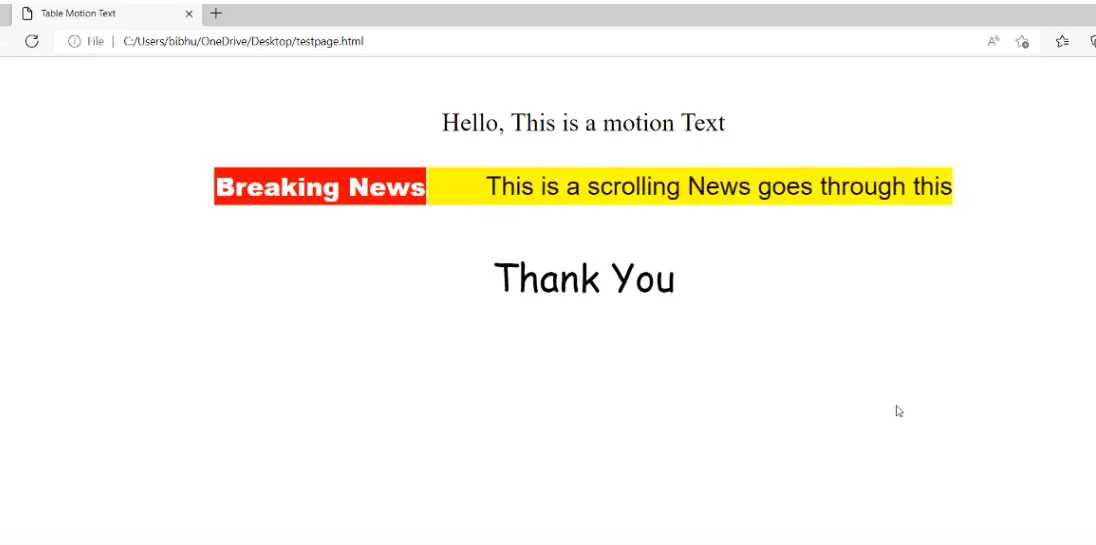This screenshot has width=1096, height=545.
Task: Open the new tab plus button
Action: point(216,13)
